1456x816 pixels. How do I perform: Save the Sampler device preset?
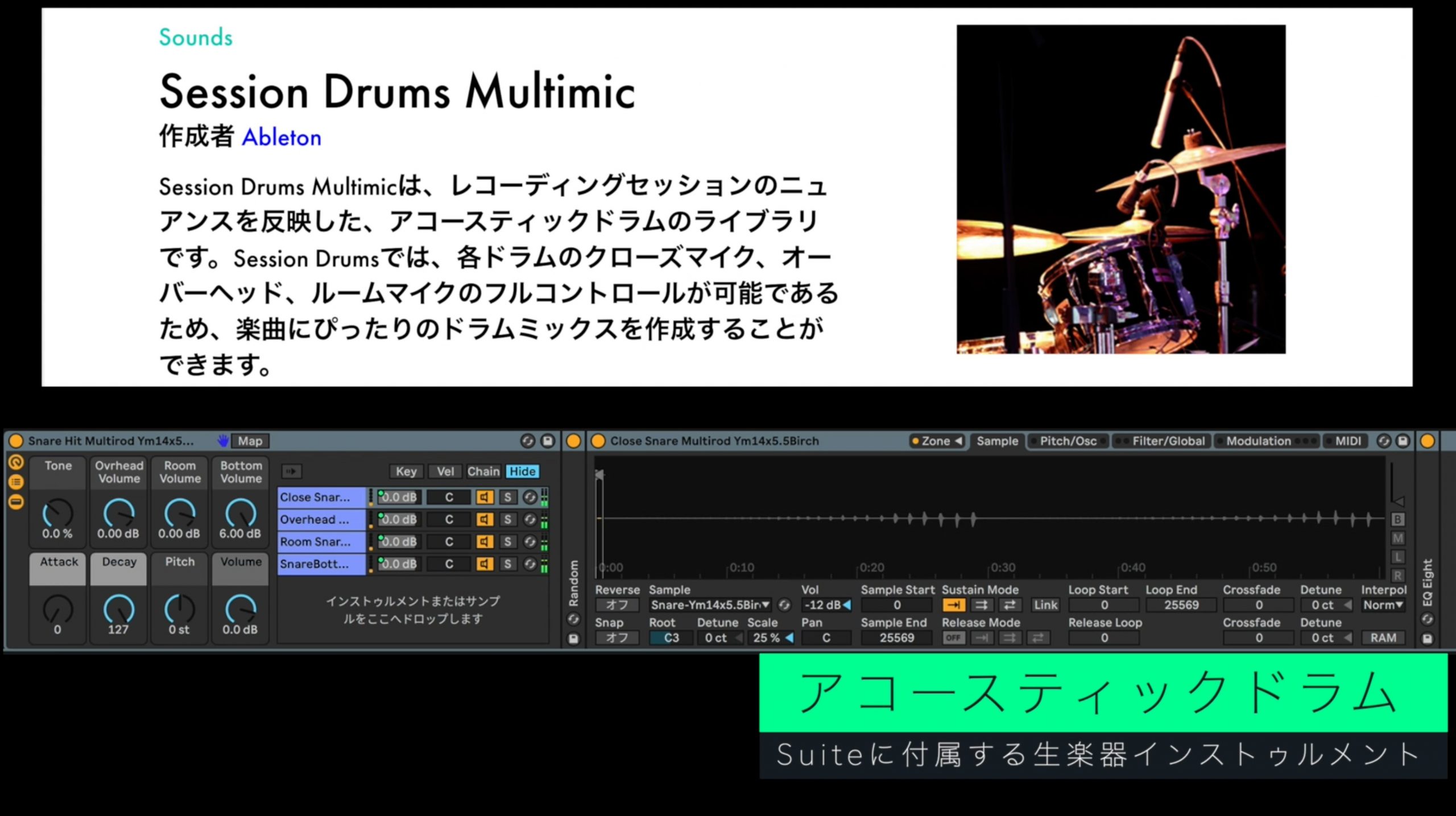(1403, 441)
